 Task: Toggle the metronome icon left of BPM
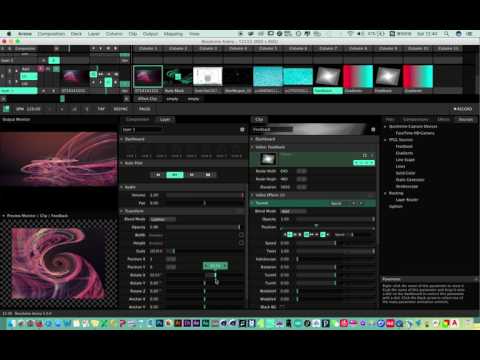click(x=6, y=109)
